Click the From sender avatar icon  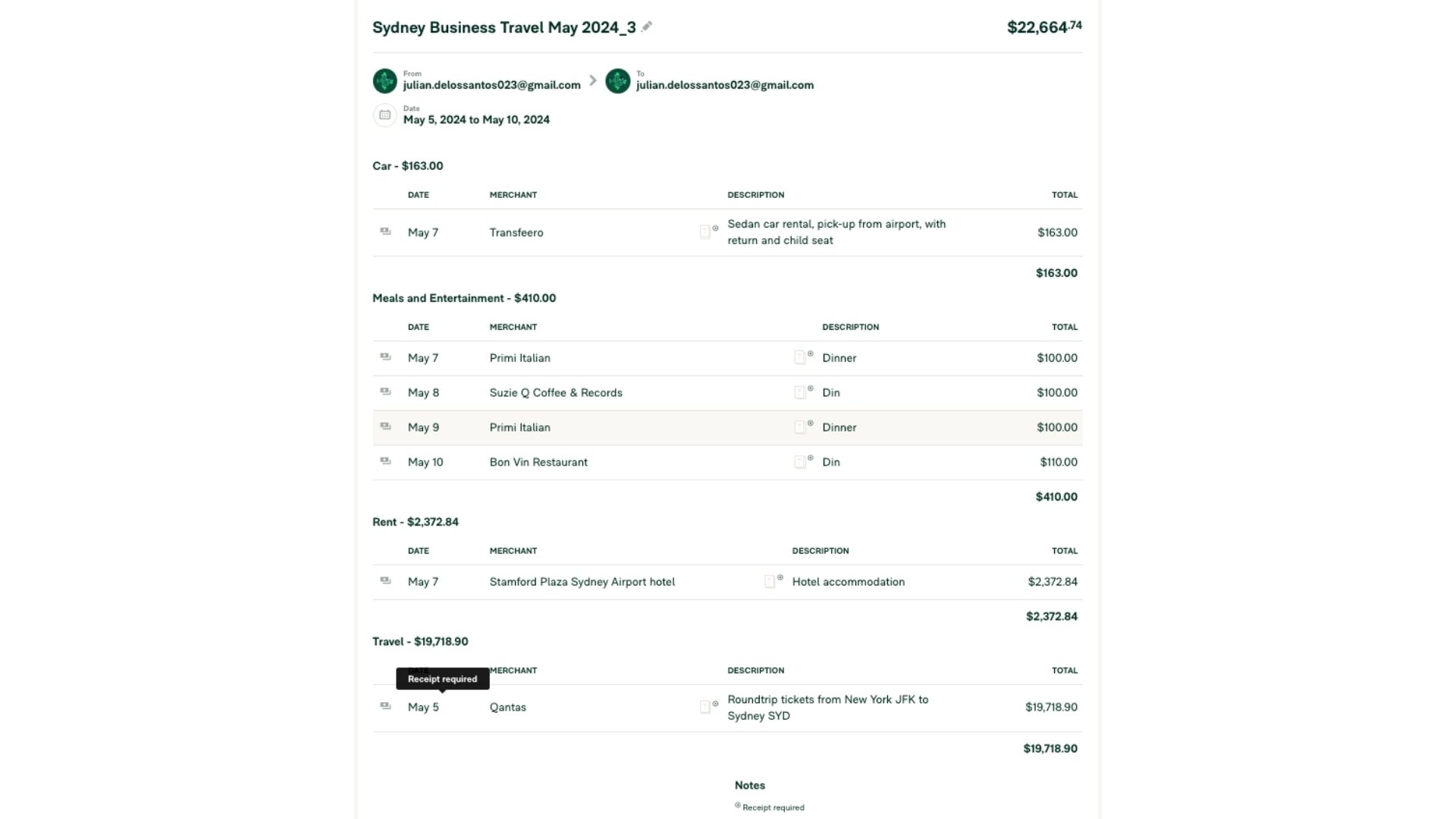[384, 80]
